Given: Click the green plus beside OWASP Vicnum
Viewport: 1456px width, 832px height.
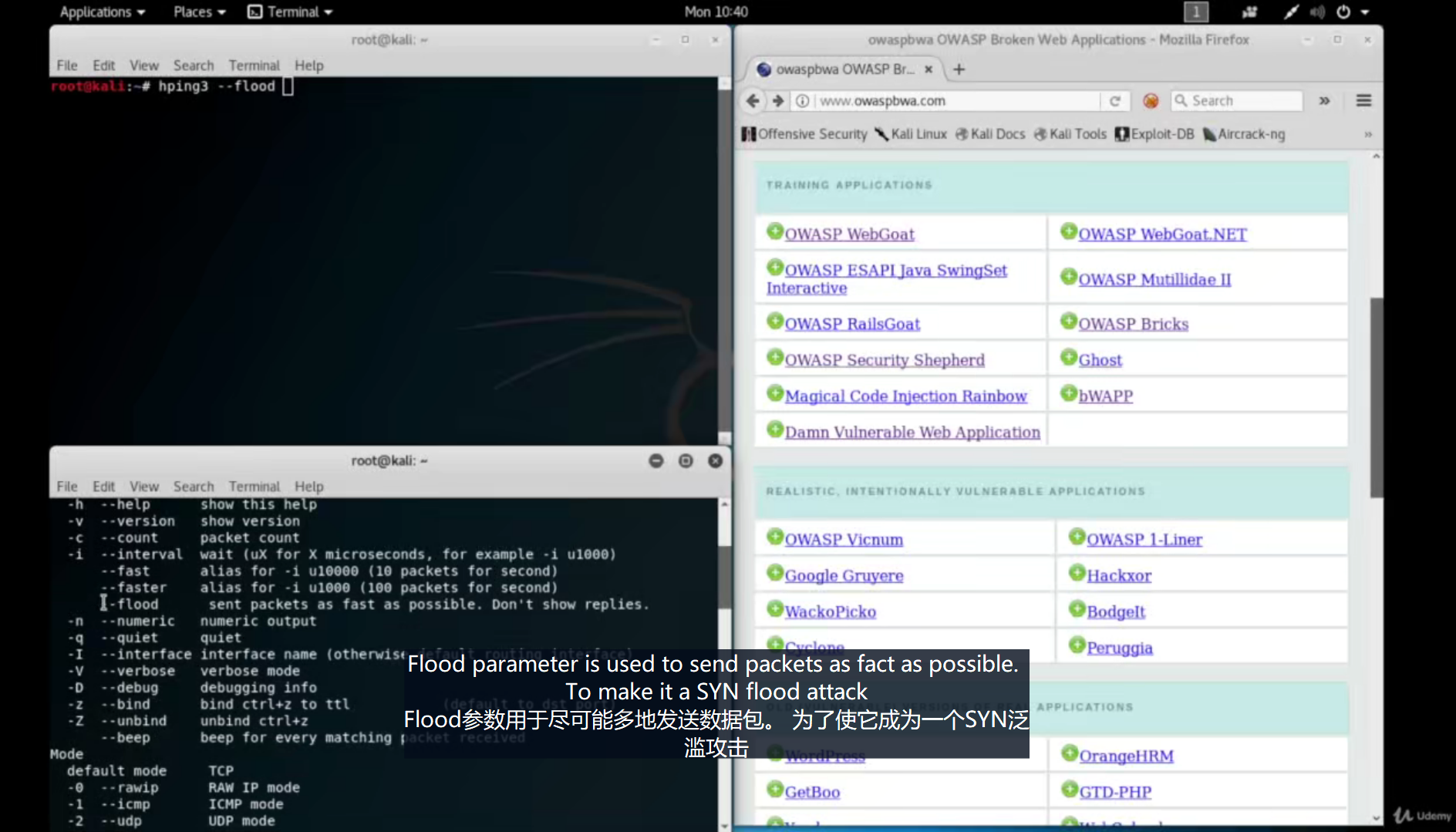Looking at the screenshot, I should (775, 537).
